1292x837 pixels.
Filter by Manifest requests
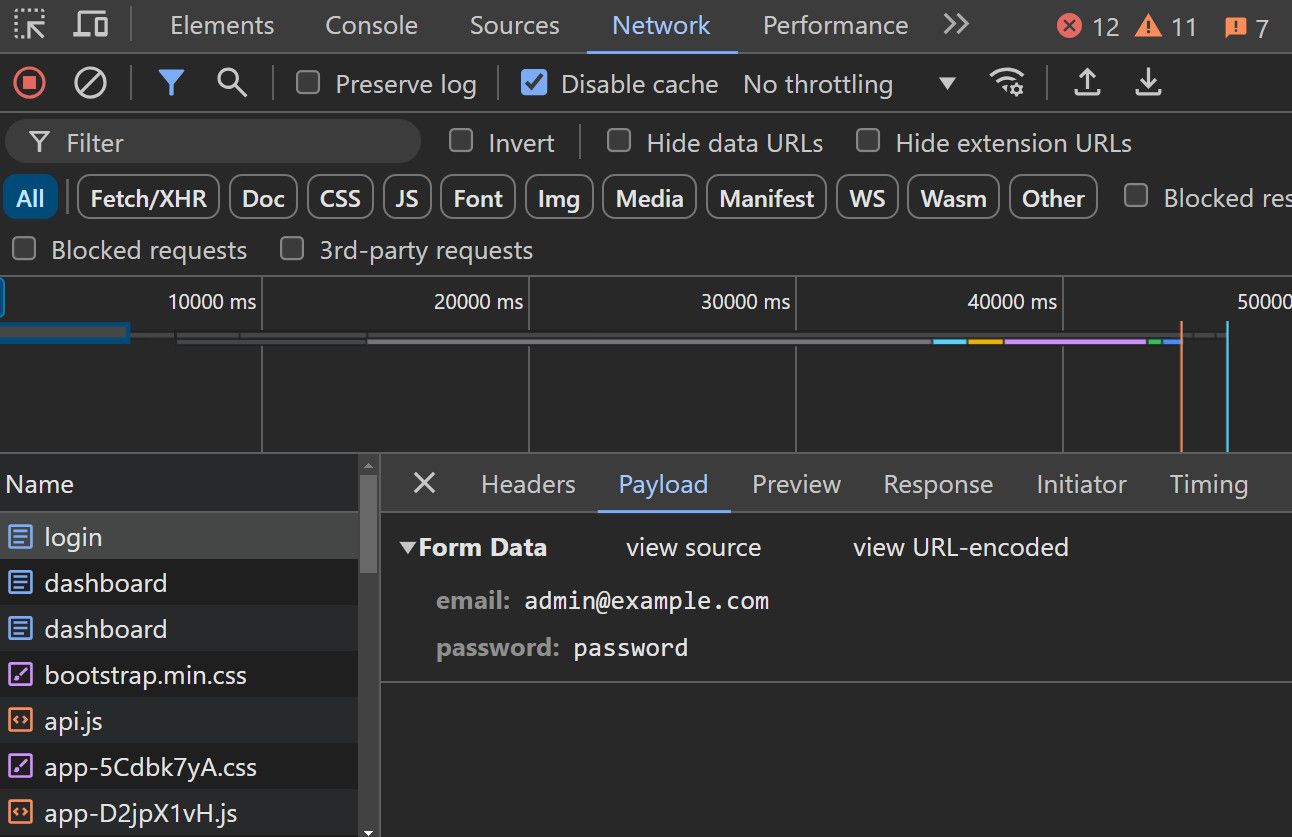point(766,198)
